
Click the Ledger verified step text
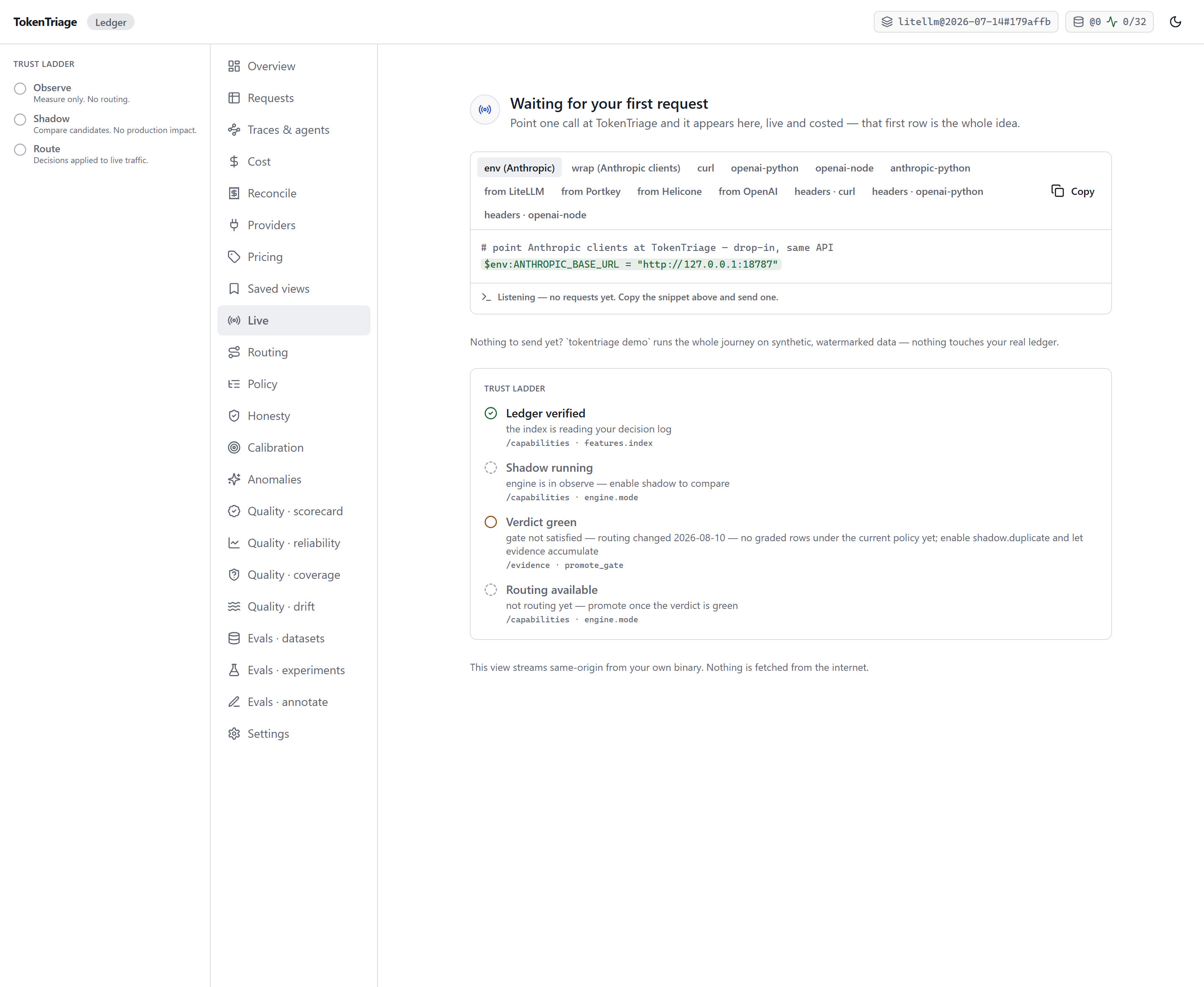(546, 413)
